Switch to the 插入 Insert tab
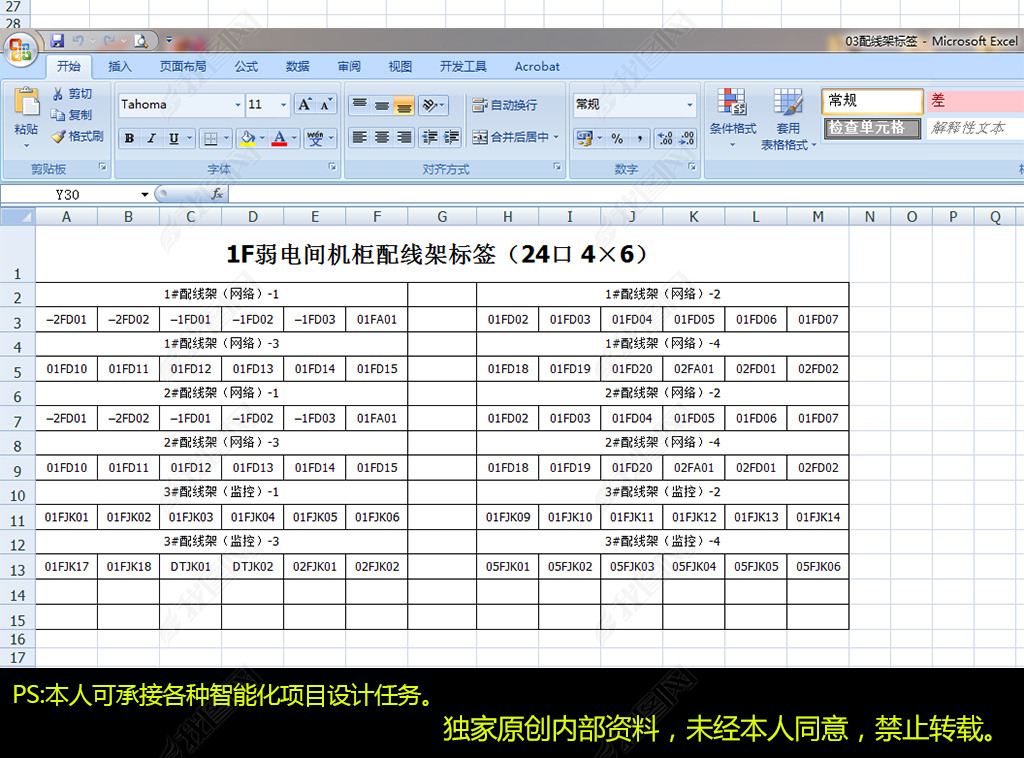This screenshot has height=758, width=1024. [x=120, y=67]
